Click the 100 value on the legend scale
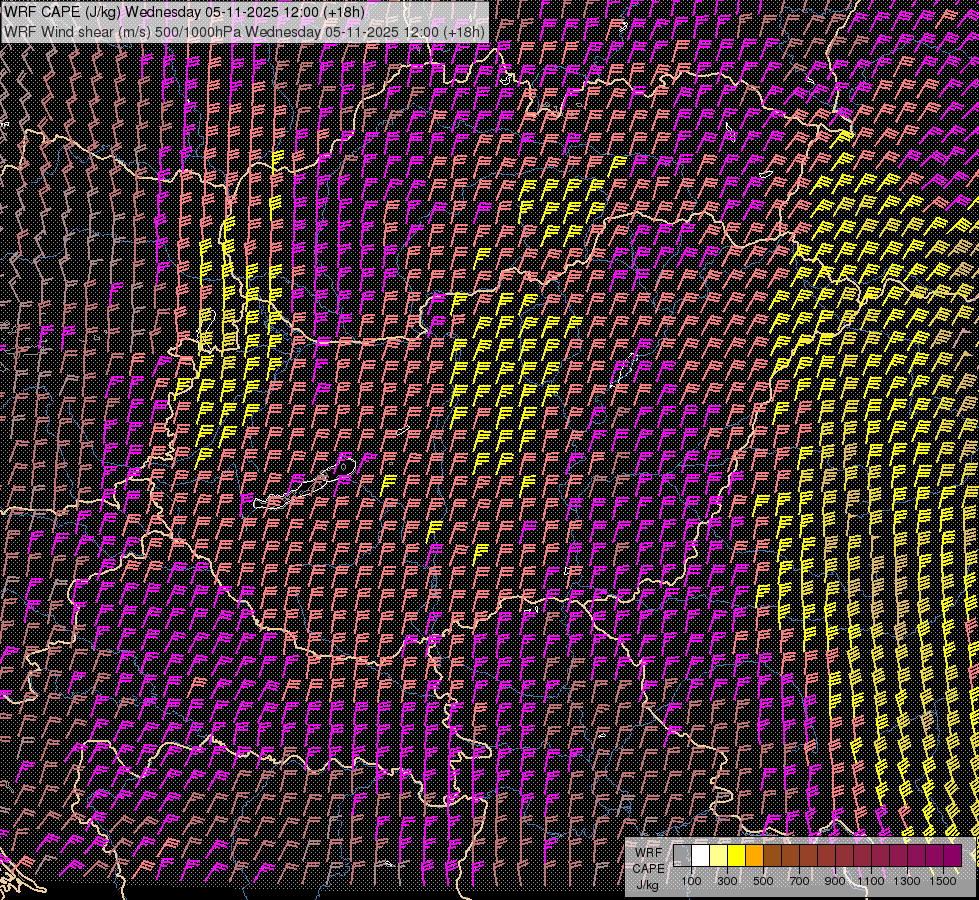 (691, 880)
